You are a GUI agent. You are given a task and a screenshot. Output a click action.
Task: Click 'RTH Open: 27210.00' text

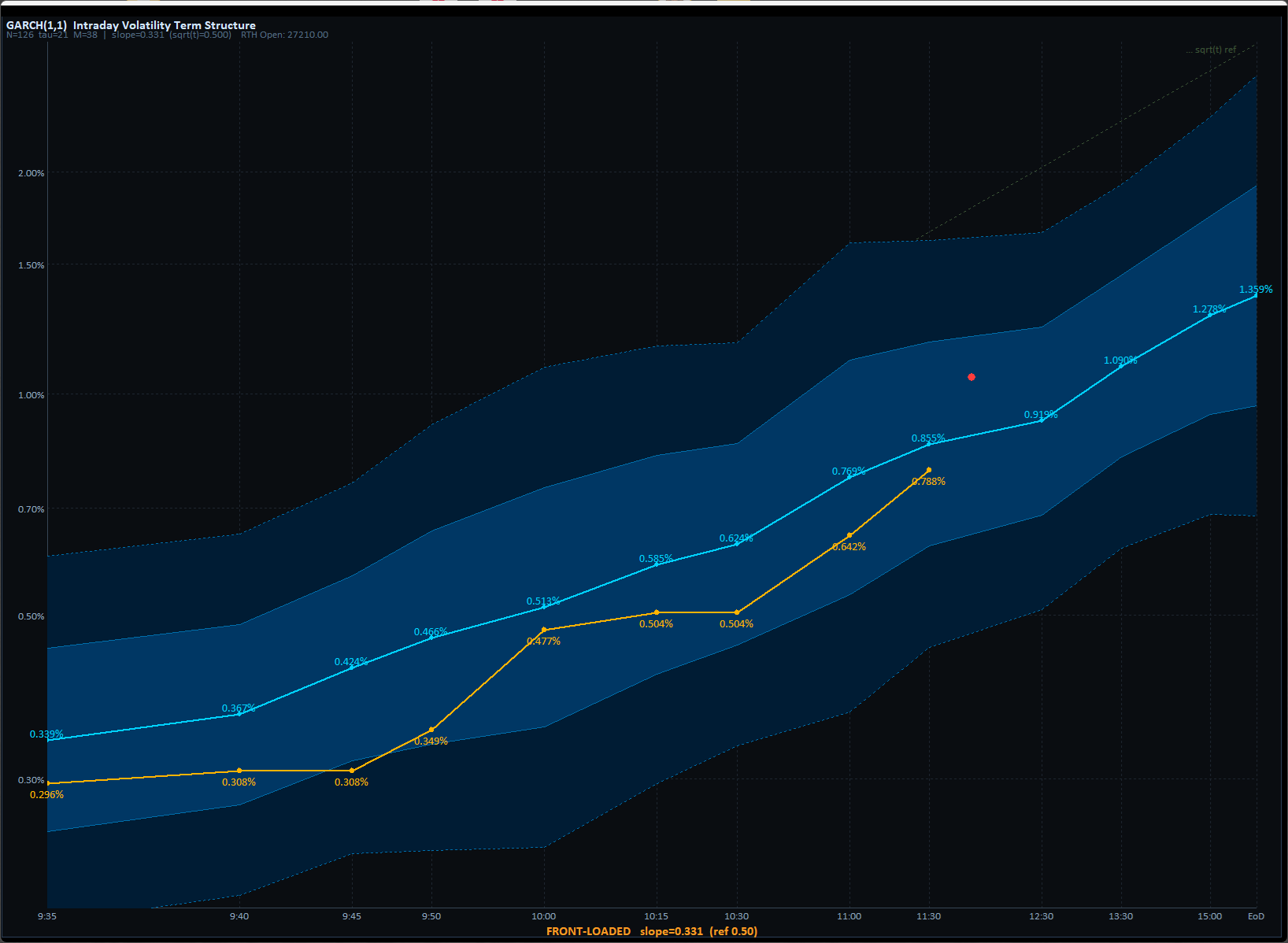(285, 35)
